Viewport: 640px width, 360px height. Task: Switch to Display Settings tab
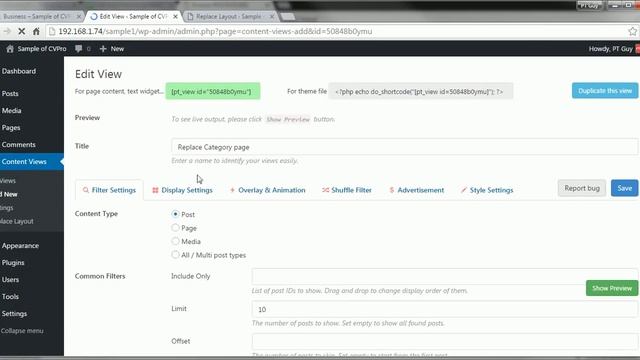tap(182, 190)
